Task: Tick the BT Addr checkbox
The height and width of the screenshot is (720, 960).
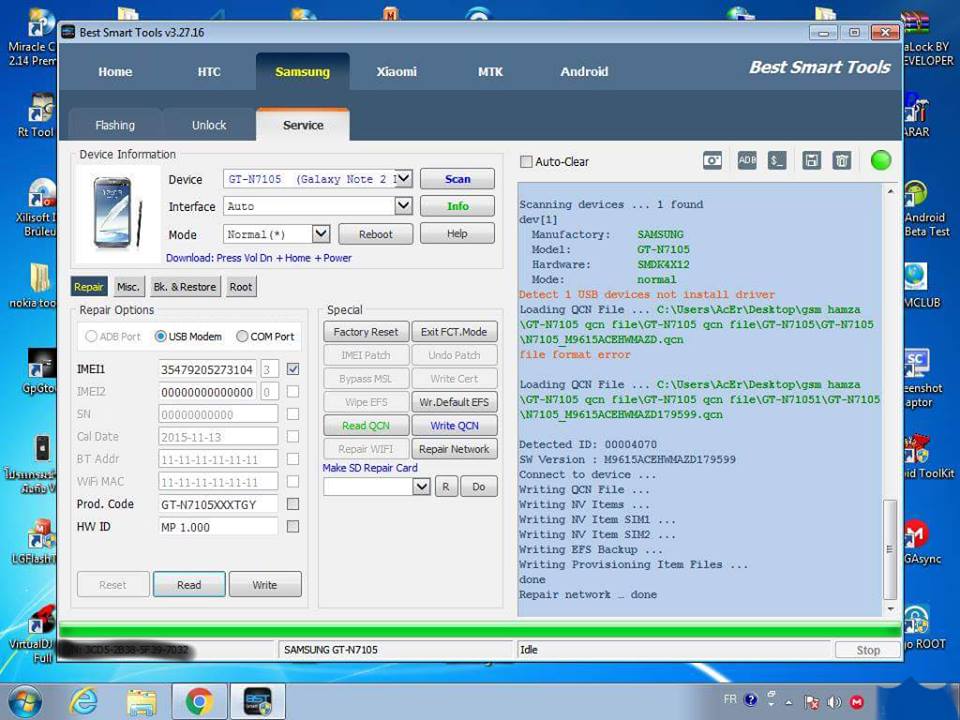Action: pos(293,459)
